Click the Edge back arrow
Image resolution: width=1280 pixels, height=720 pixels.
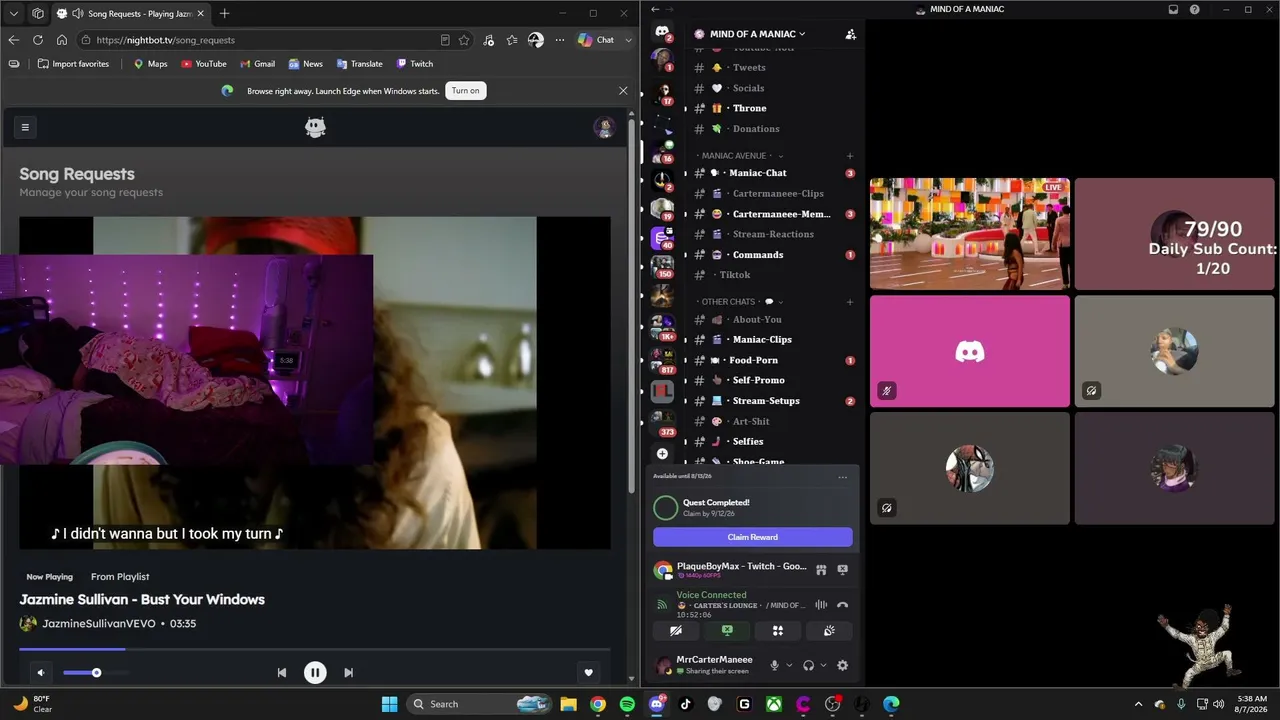14,40
